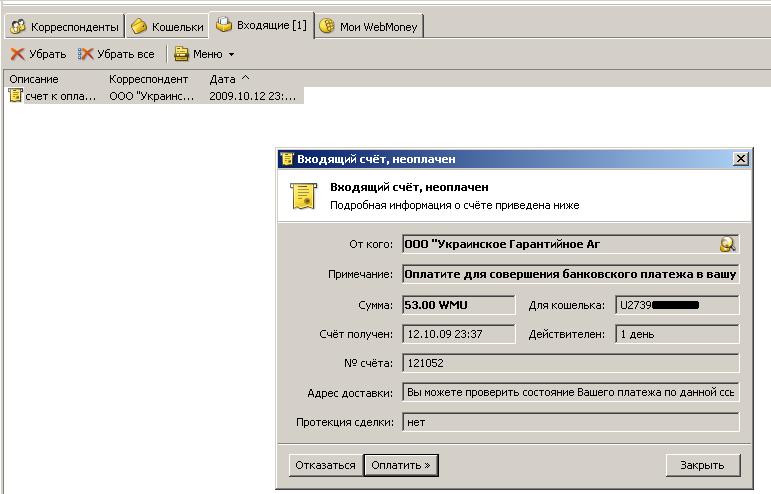Image resolution: width=771 pixels, height=494 pixels.
Task: Click the large invoice icon in dialog header
Action: (303, 196)
